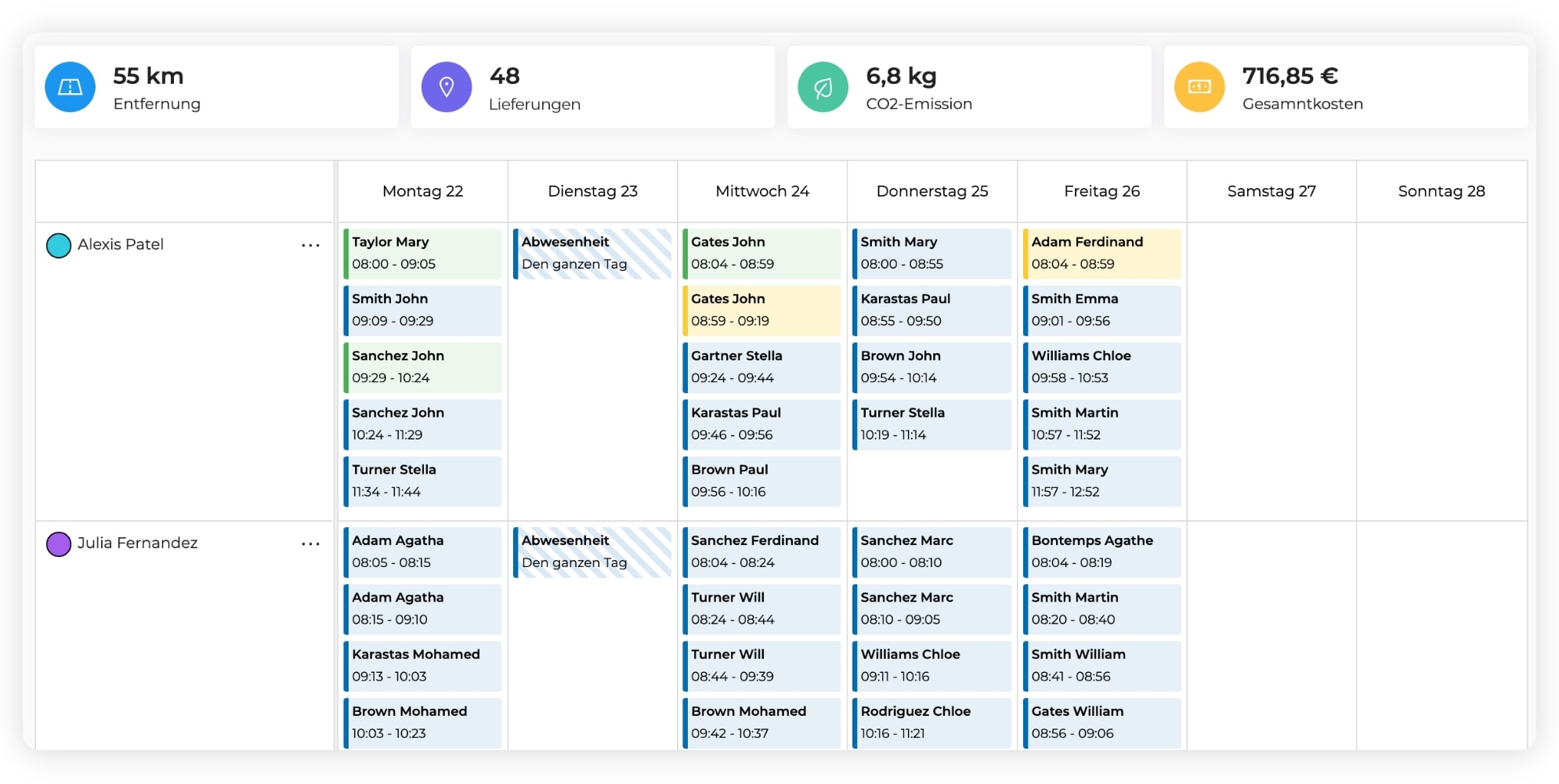Select the Gates John 08:59 - 09:19 delivery
Image resolution: width=1559 pixels, height=784 pixels.
tap(761, 310)
